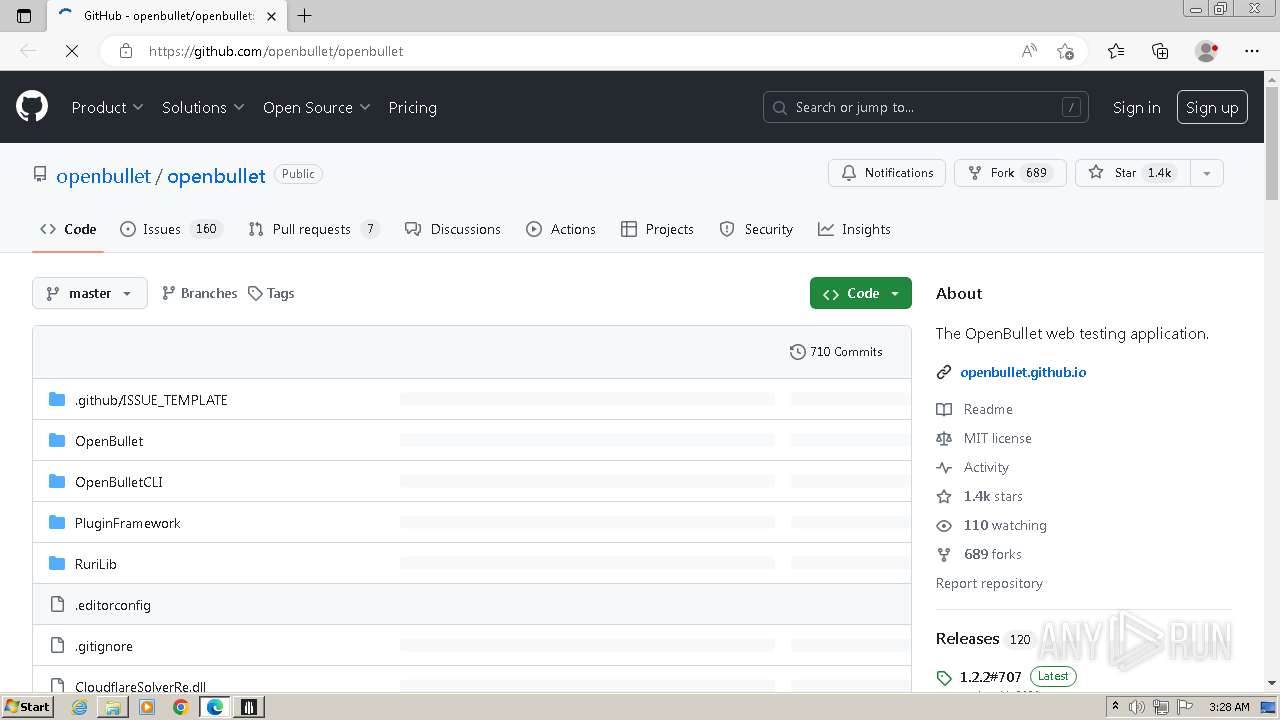
Task: Open the star lists dropdown arrow
Action: (1207, 173)
